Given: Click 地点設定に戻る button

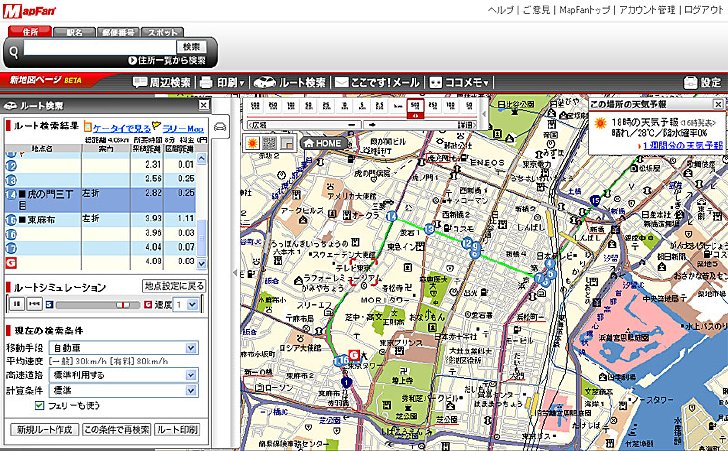Looking at the screenshot, I should pyautogui.click(x=174, y=286).
